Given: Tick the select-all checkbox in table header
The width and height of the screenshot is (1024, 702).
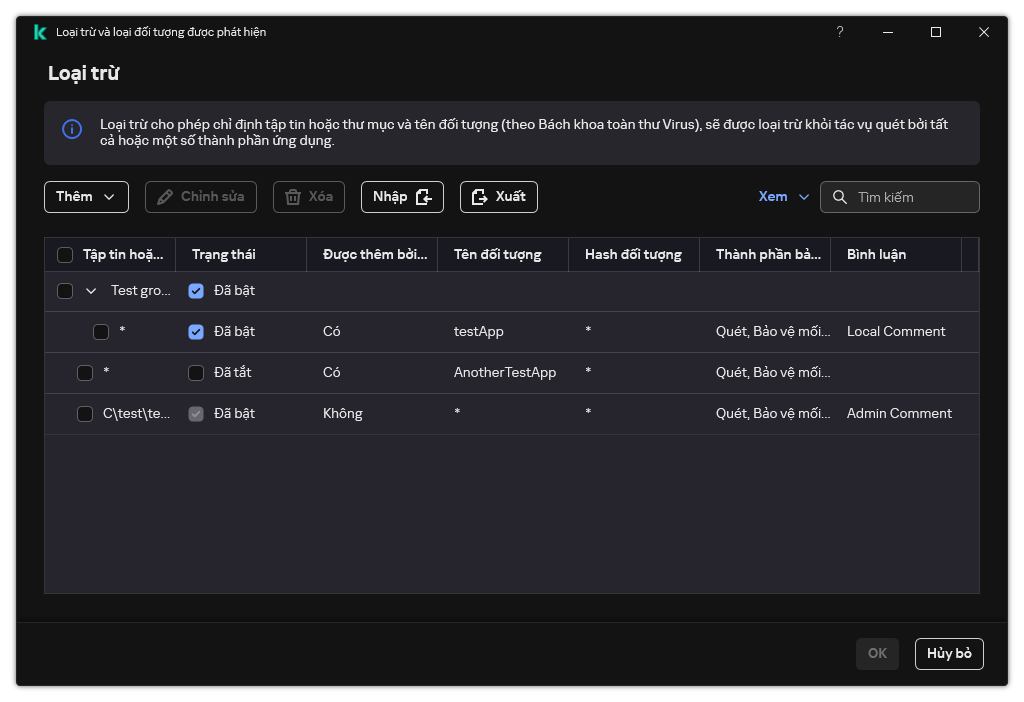Looking at the screenshot, I should [x=65, y=255].
